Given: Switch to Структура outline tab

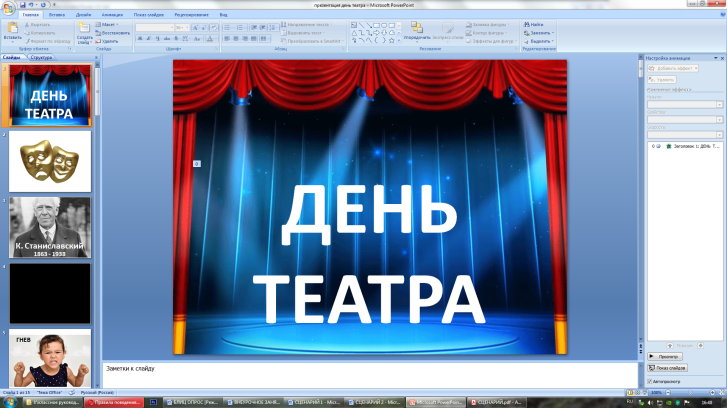Looking at the screenshot, I should (x=42, y=58).
